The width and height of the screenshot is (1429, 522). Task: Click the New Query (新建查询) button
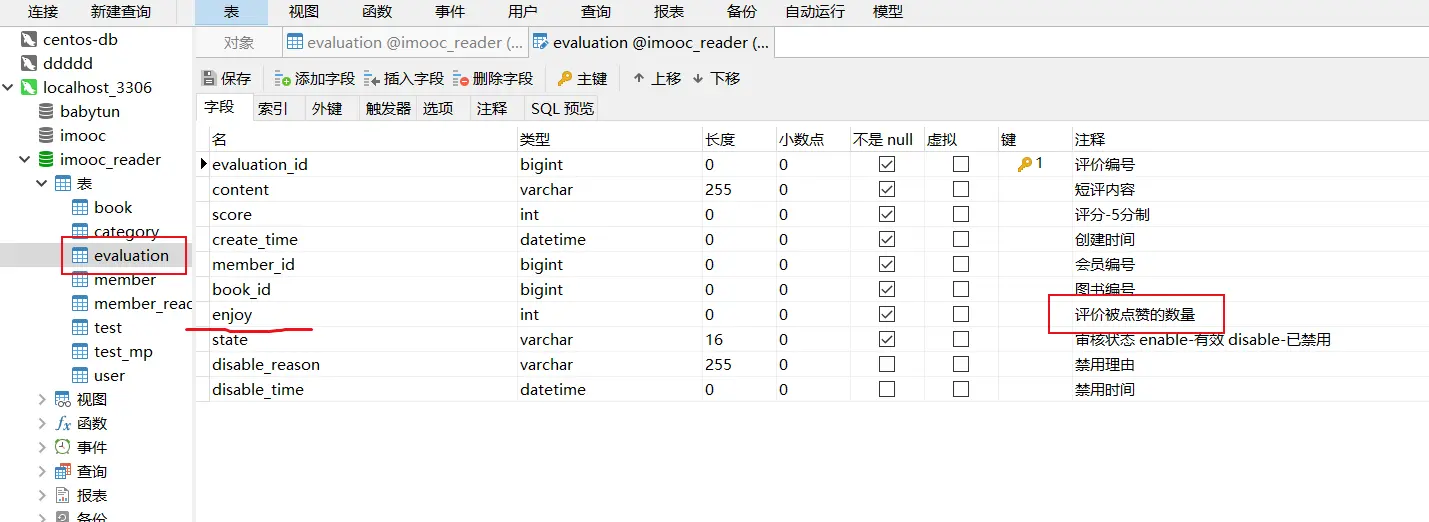point(121,12)
